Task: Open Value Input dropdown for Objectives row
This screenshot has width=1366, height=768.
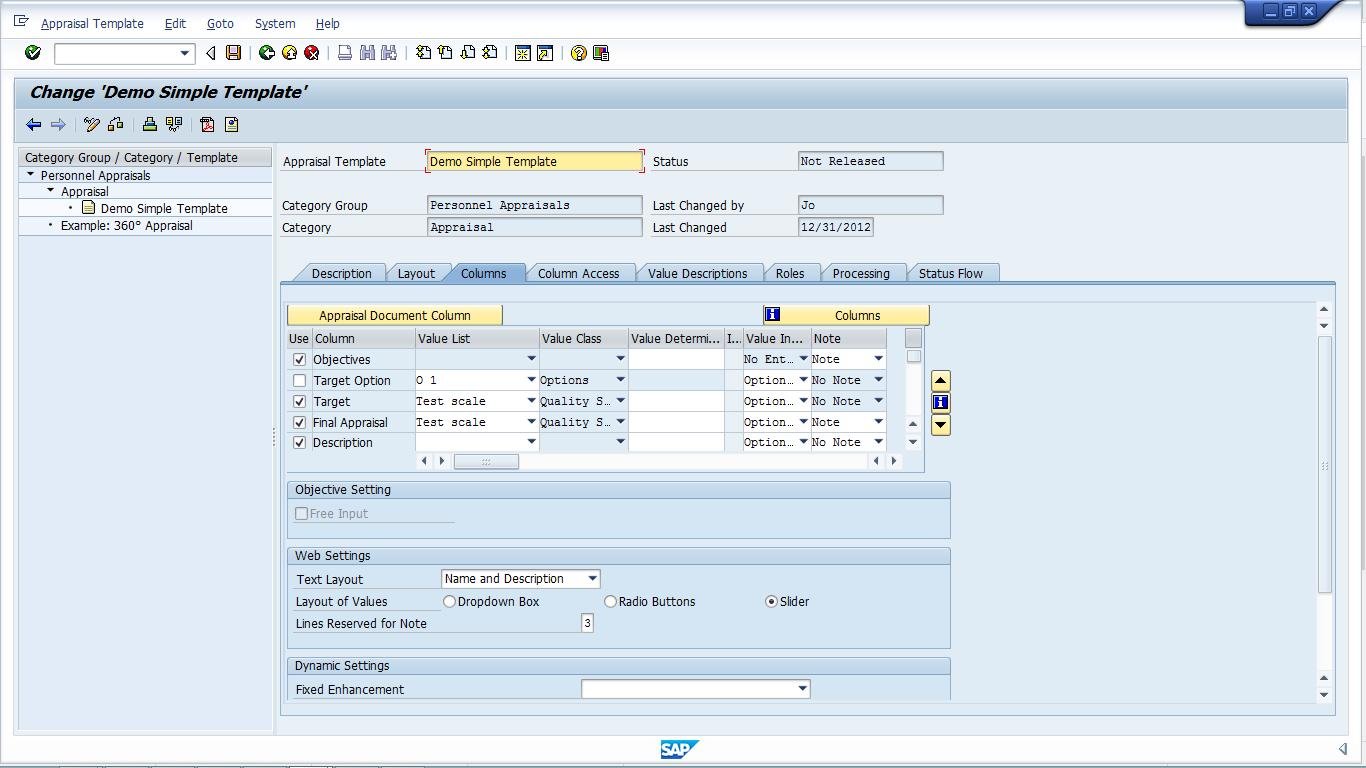Action: pyautogui.click(x=803, y=359)
